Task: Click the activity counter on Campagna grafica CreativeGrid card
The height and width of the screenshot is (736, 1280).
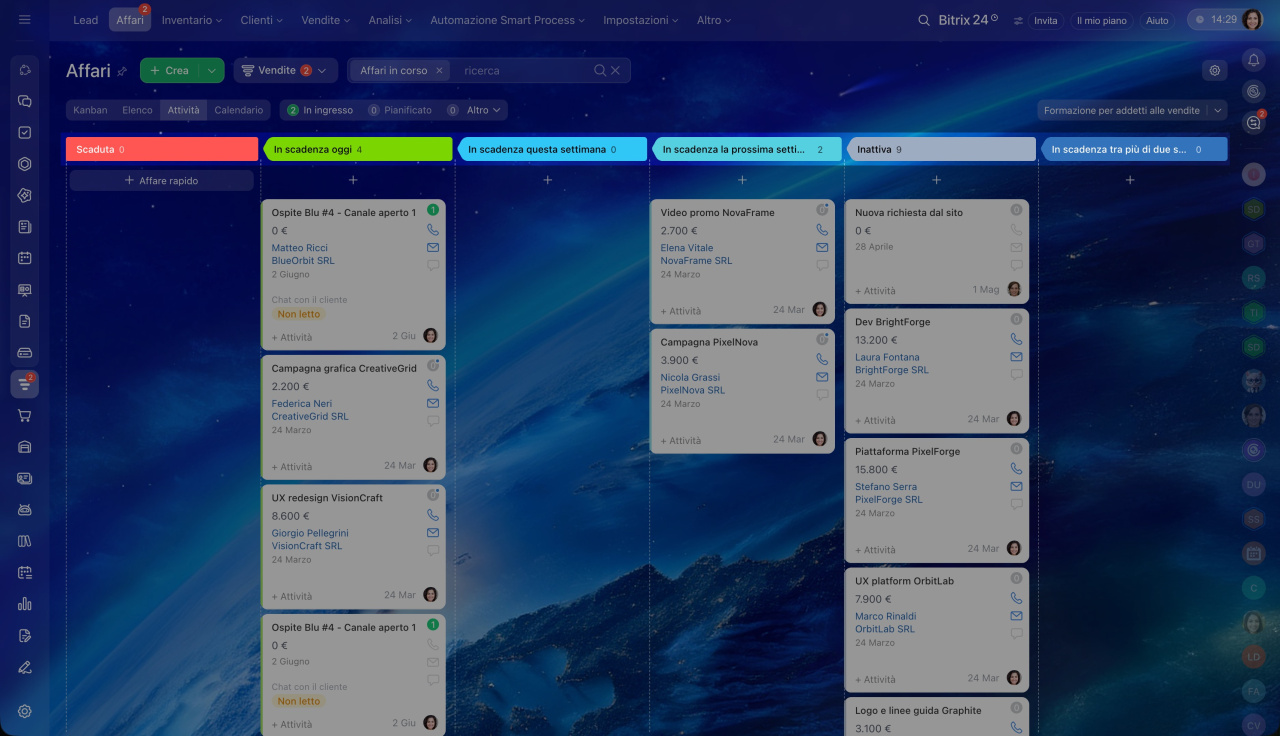Action: (x=433, y=366)
